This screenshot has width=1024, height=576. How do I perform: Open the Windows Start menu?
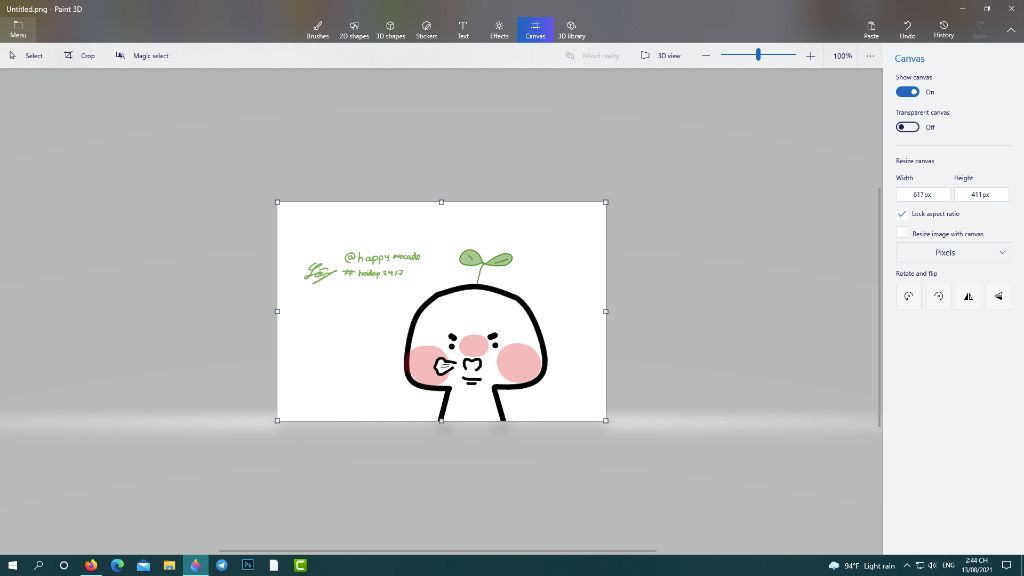(x=12, y=566)
